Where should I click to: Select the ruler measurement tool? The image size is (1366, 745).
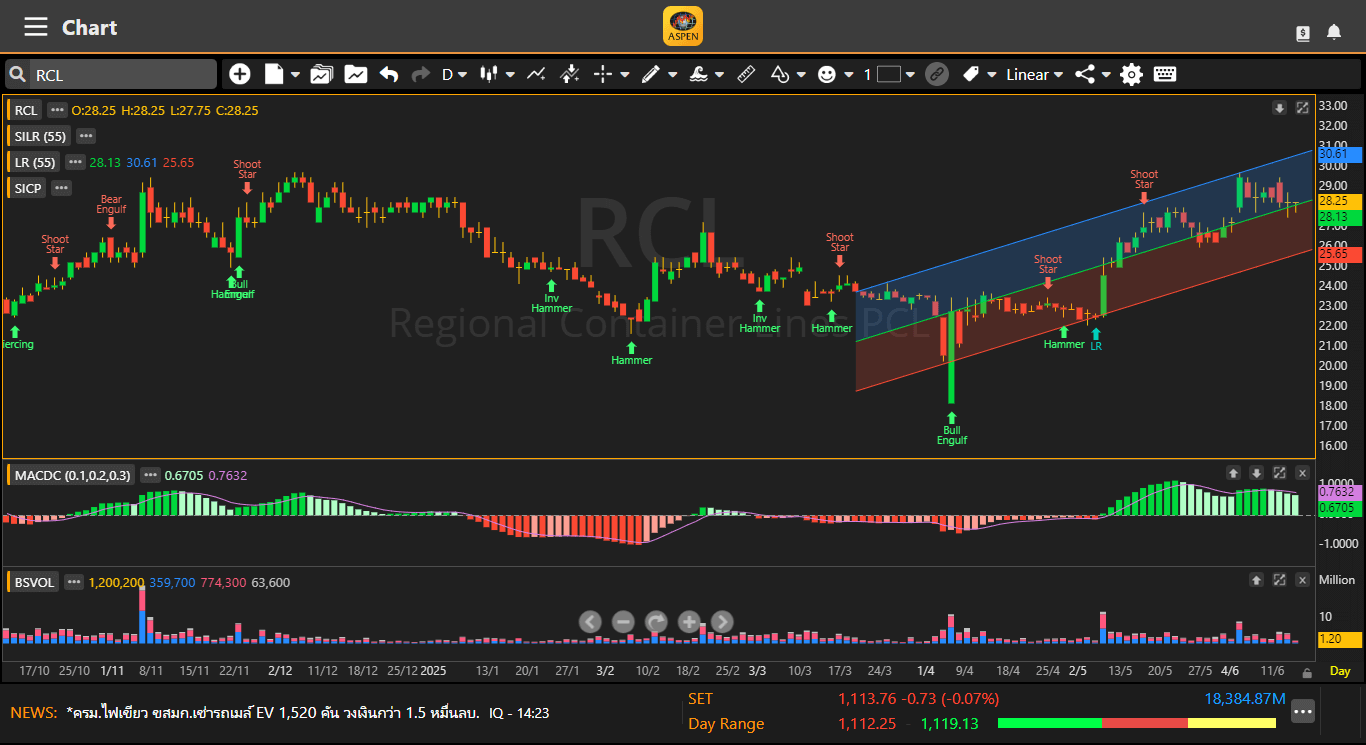point(746,74)
